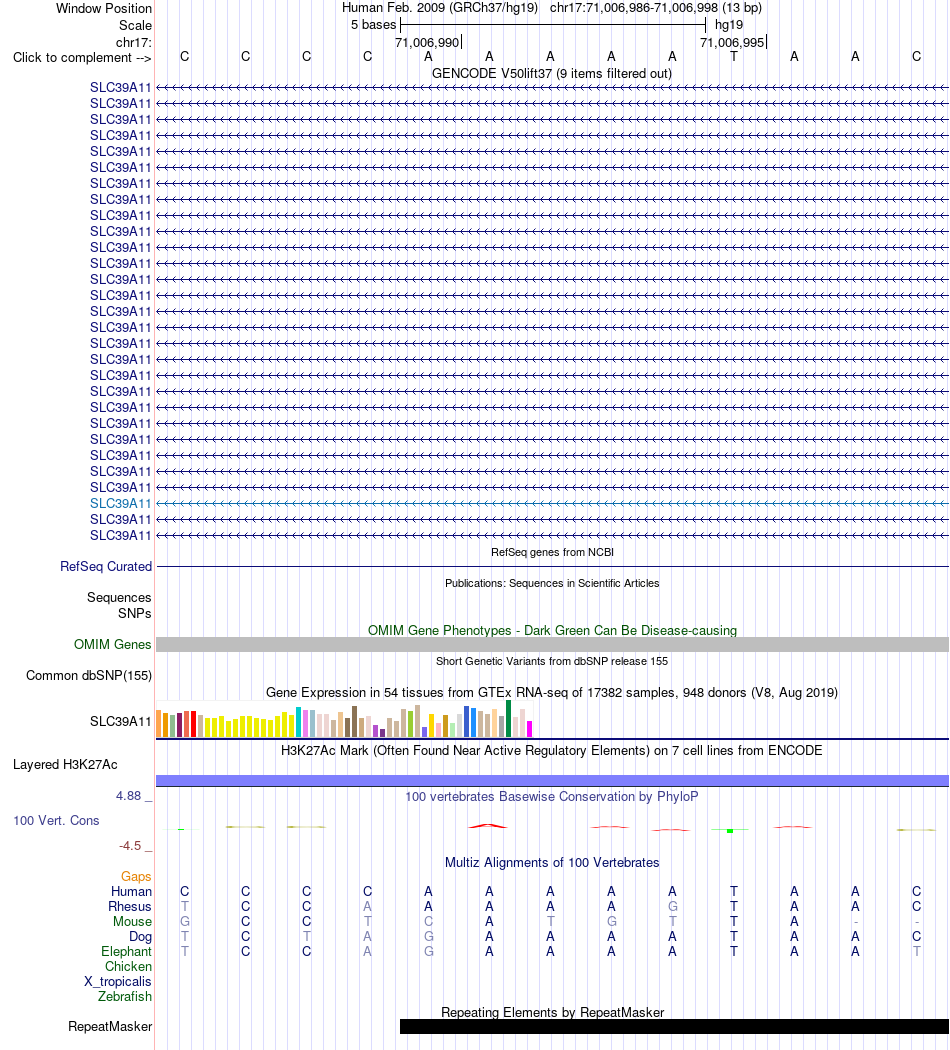Click the Dog species label

tap(141, 937)
